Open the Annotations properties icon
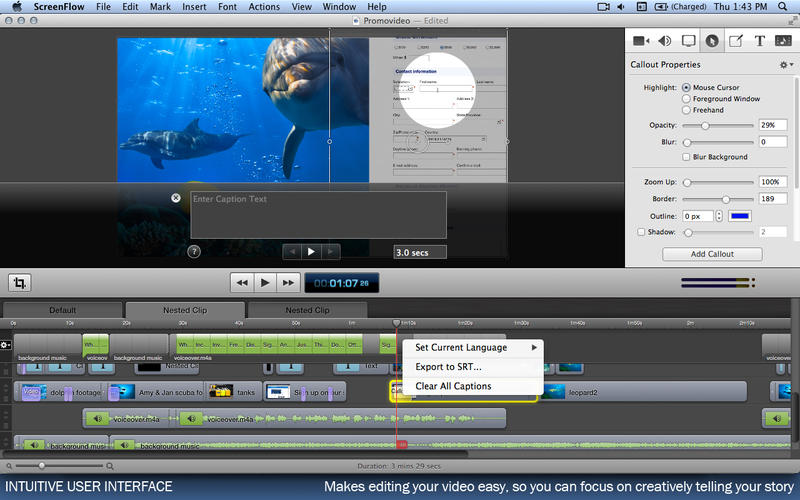The height and width of the screenshot is (500, 800). (x=736, y=41)
